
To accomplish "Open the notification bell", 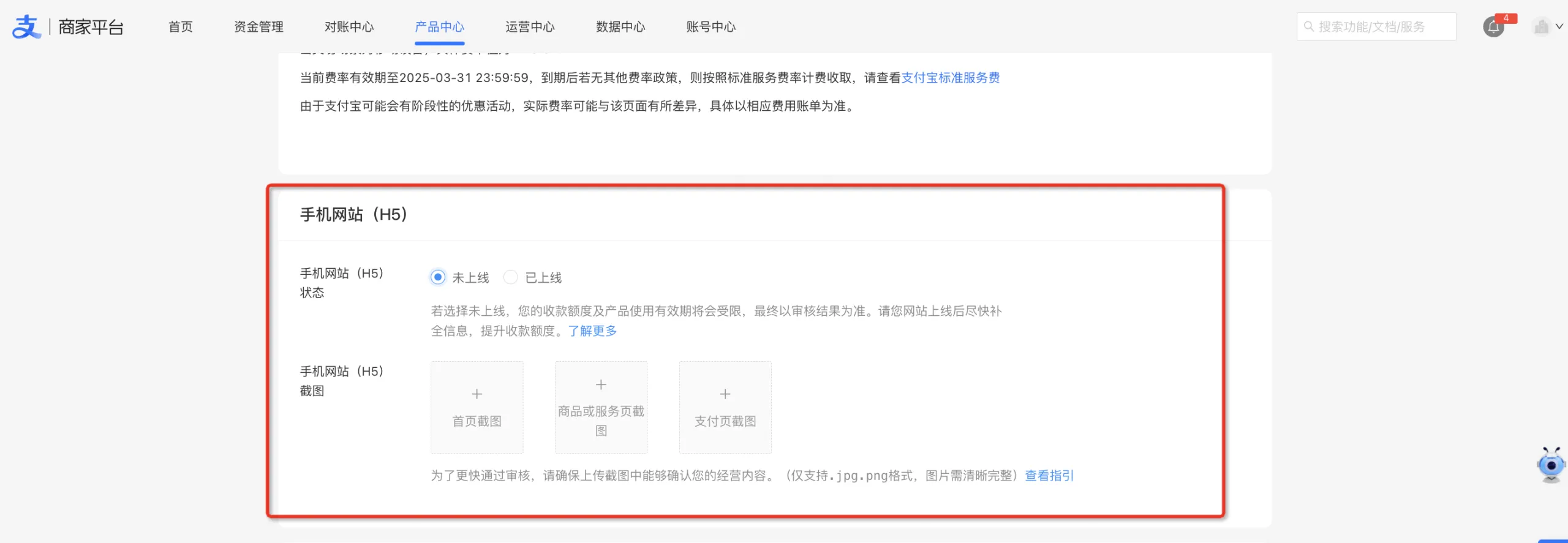I will [1493, 27].
